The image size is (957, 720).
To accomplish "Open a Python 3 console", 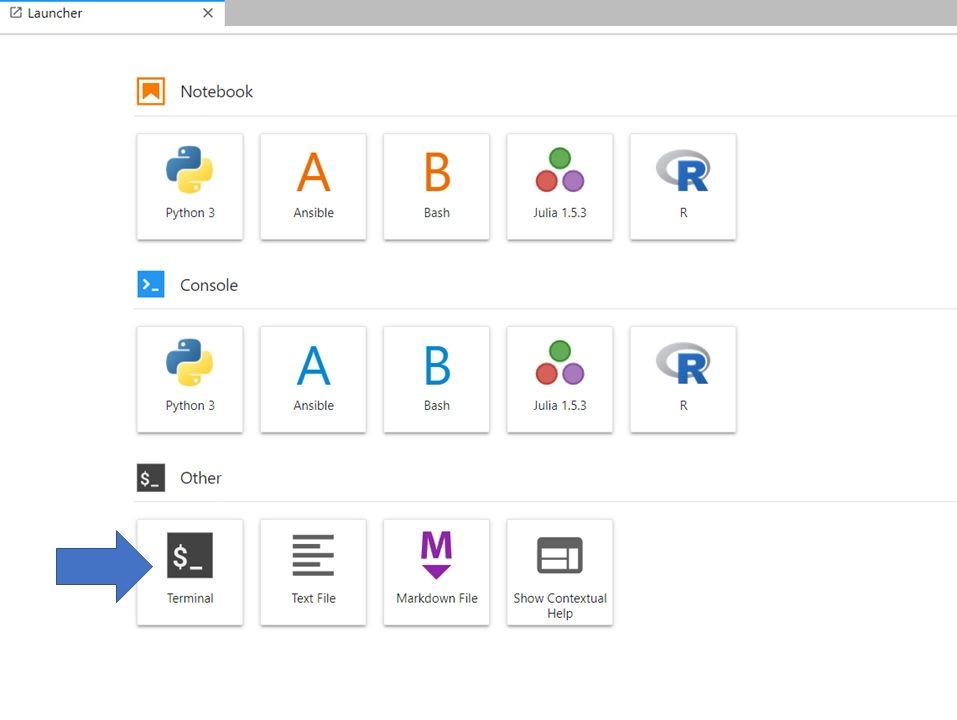I will (190, 380).
